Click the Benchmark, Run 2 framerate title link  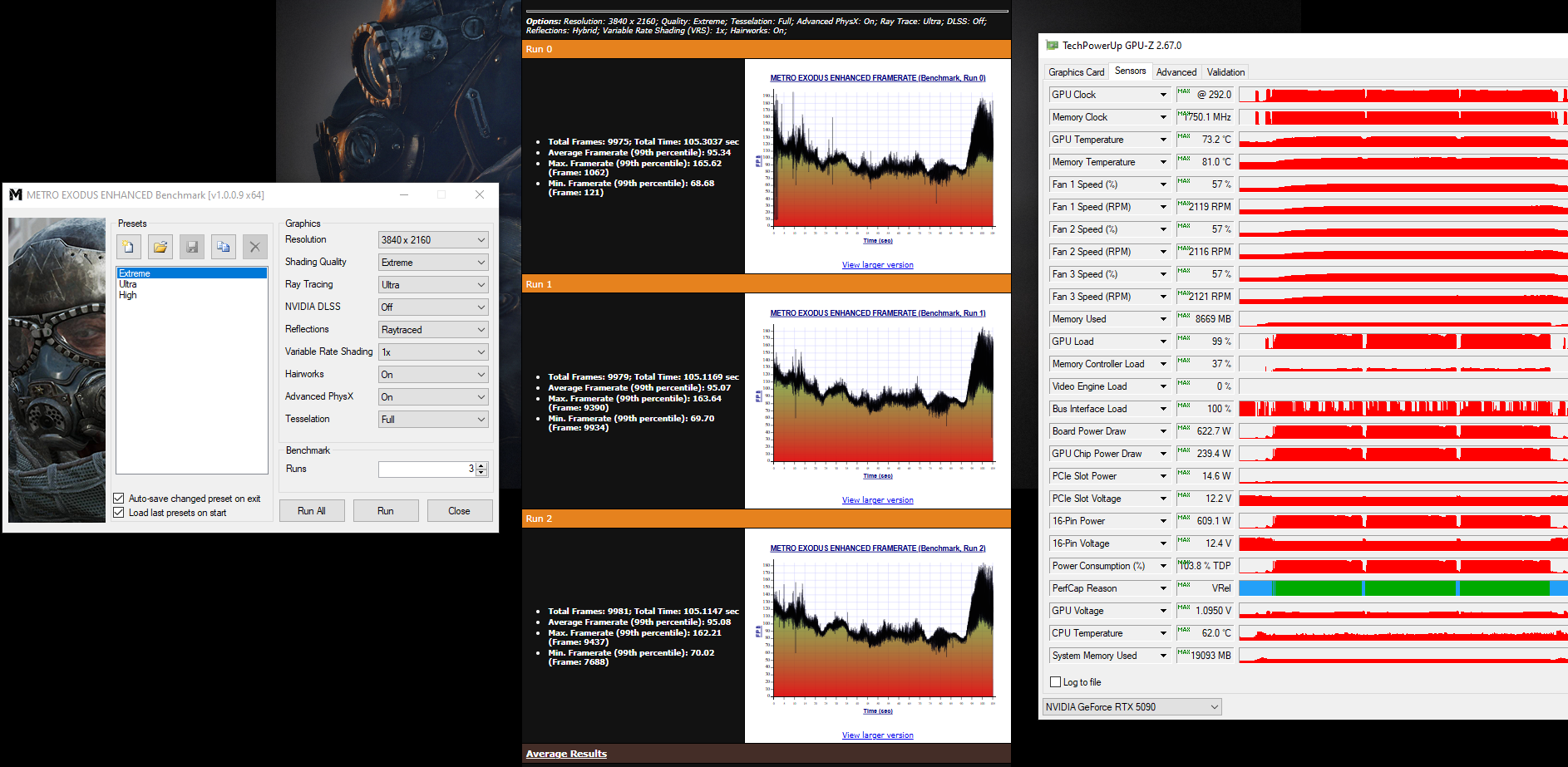point(878,548)
